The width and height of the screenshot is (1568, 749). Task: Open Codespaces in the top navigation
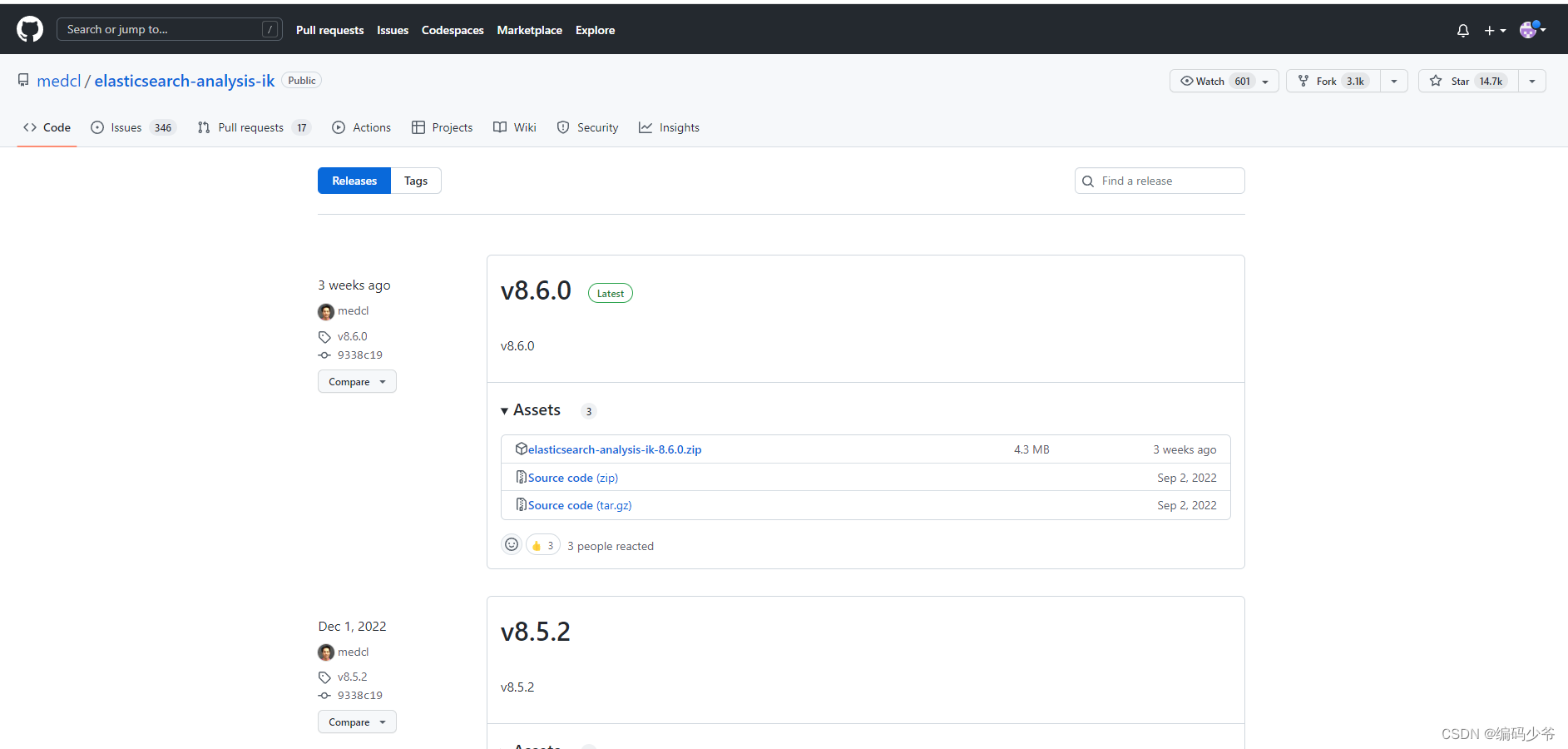click(453, 30)
